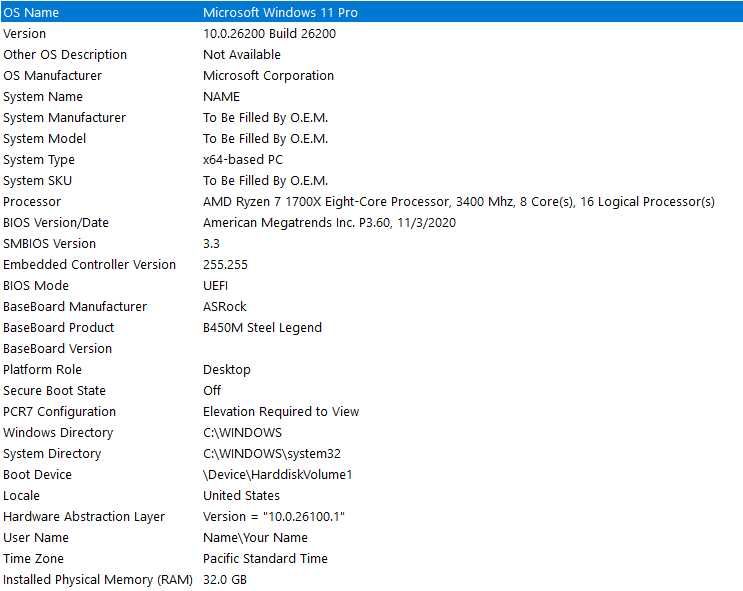743x591 pixels.
Task: Click the 'C:\WINDOWS' value
Action: [242, 433]
